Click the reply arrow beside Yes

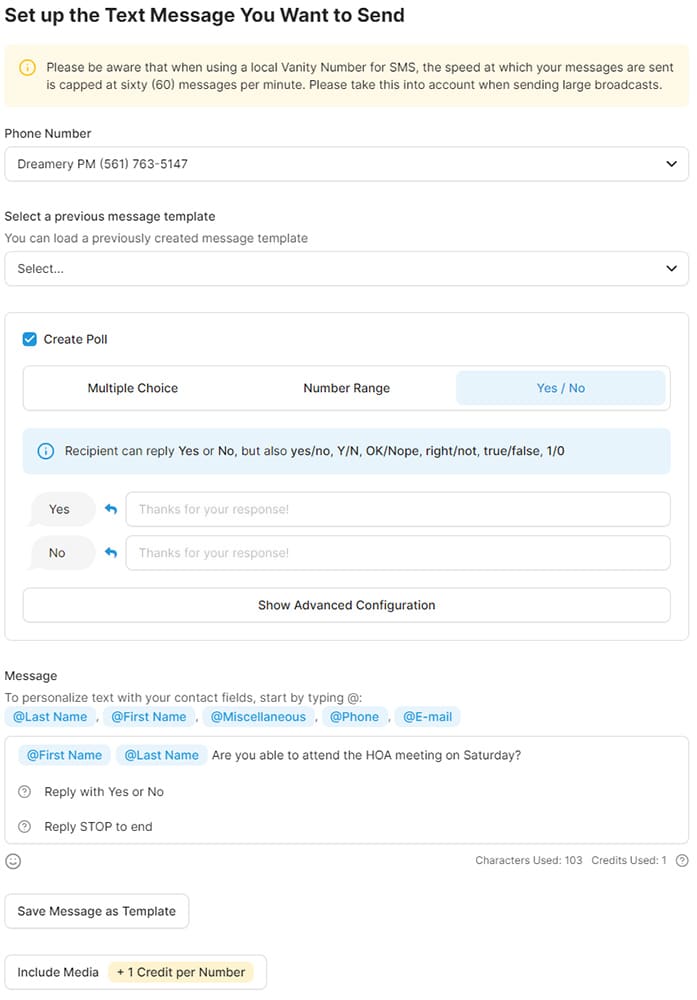point(111,509)
